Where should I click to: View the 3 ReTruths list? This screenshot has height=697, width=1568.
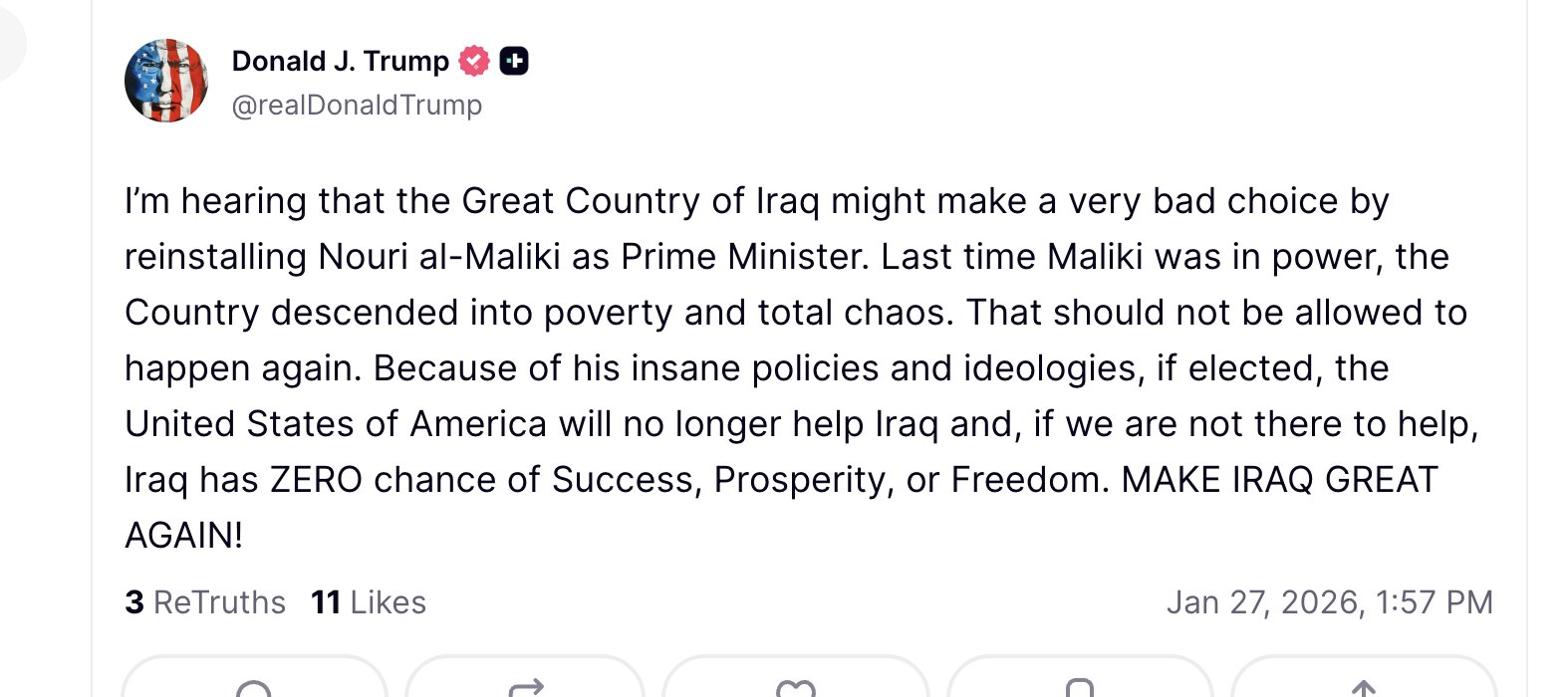click(205, 602)
